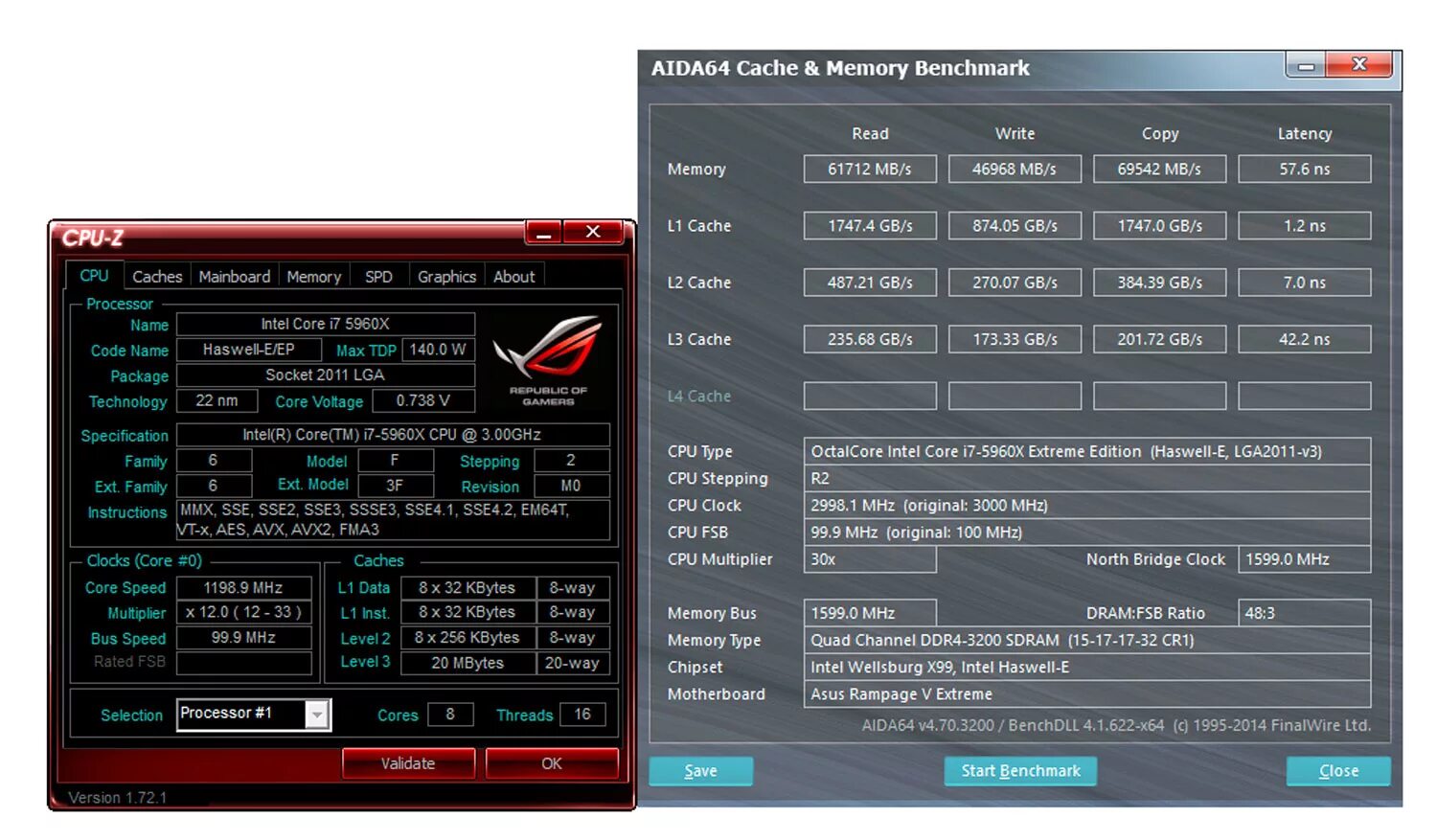Click the Level 2 value 8 x 256 KBytes

pyautogui.click(x=468, y=638)
